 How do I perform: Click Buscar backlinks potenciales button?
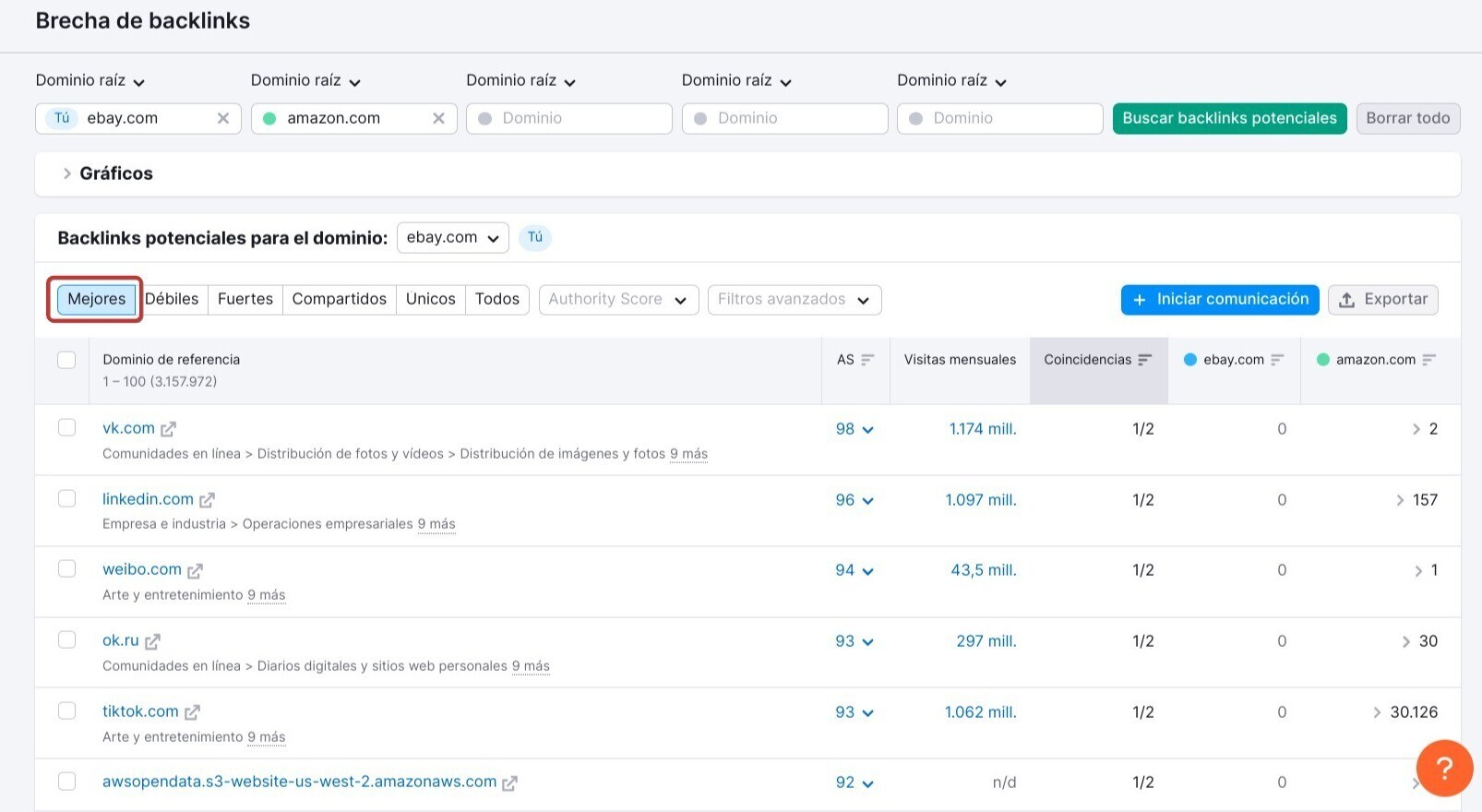pyautogui.click(x=1230, y=118)
